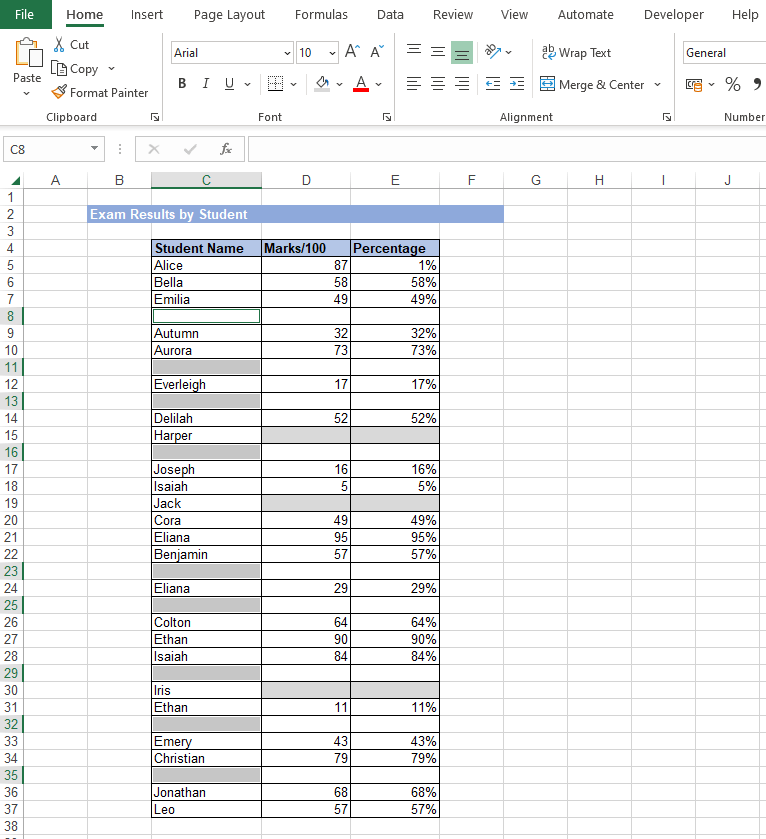Increase font size with the larger A icon
This screenshot has height=839, width=766.
tap(352, 52)
